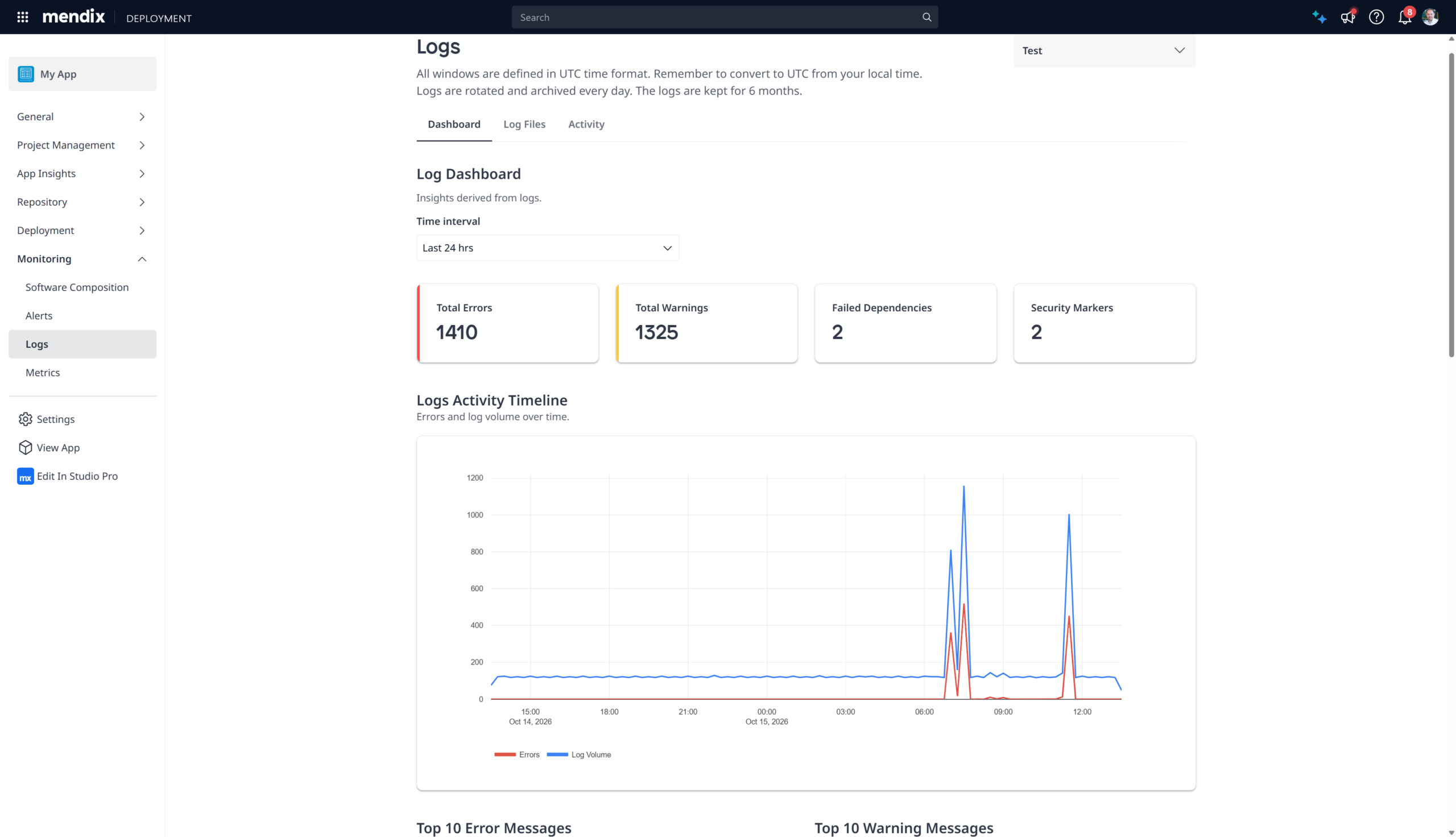This screenshot has width=1456, height=837.
Task: Click the 1325 warnings value
Action: coord(656,332)
